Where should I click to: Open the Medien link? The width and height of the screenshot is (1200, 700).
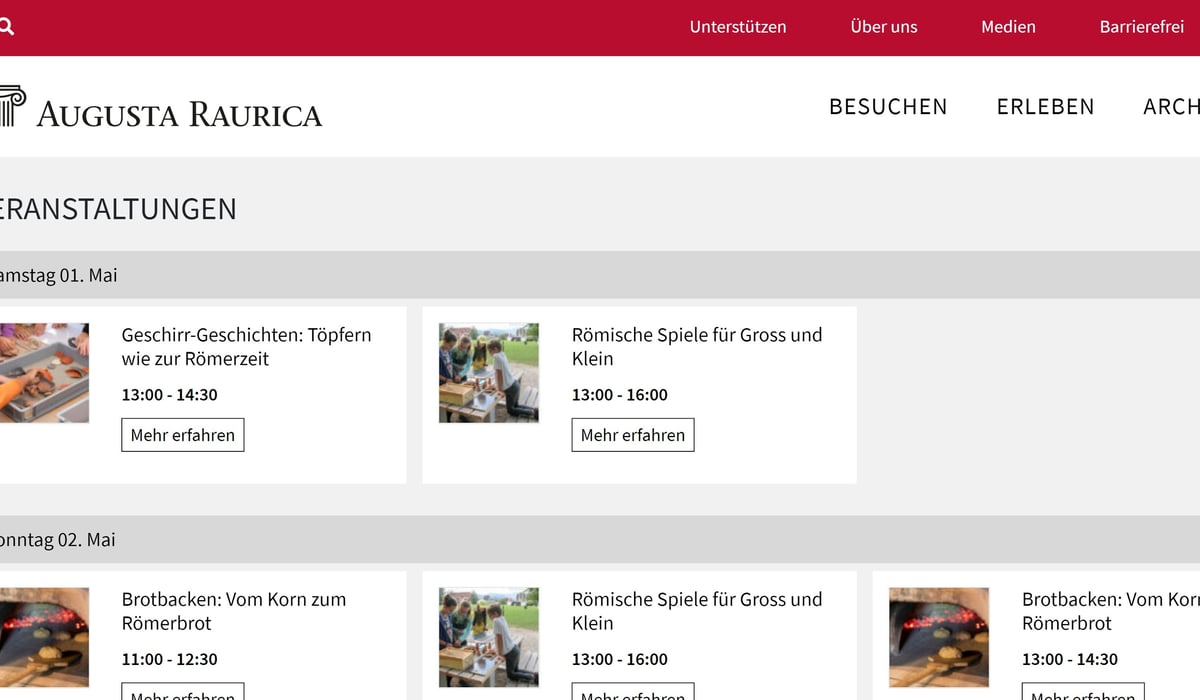click(x=1008, y=27)
